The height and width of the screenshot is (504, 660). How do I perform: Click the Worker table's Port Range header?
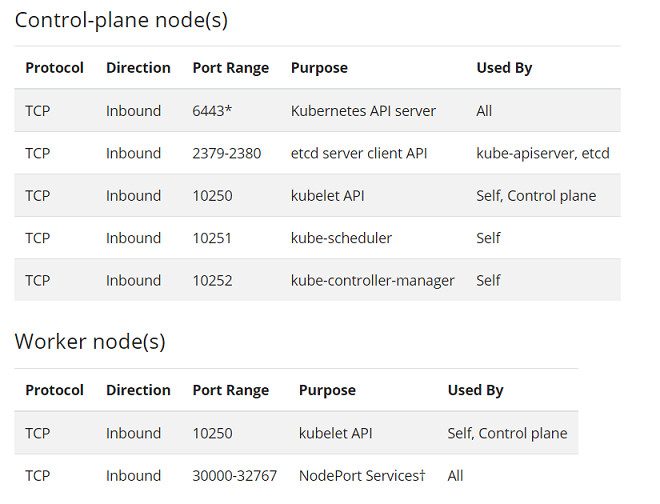click(231, 390)
